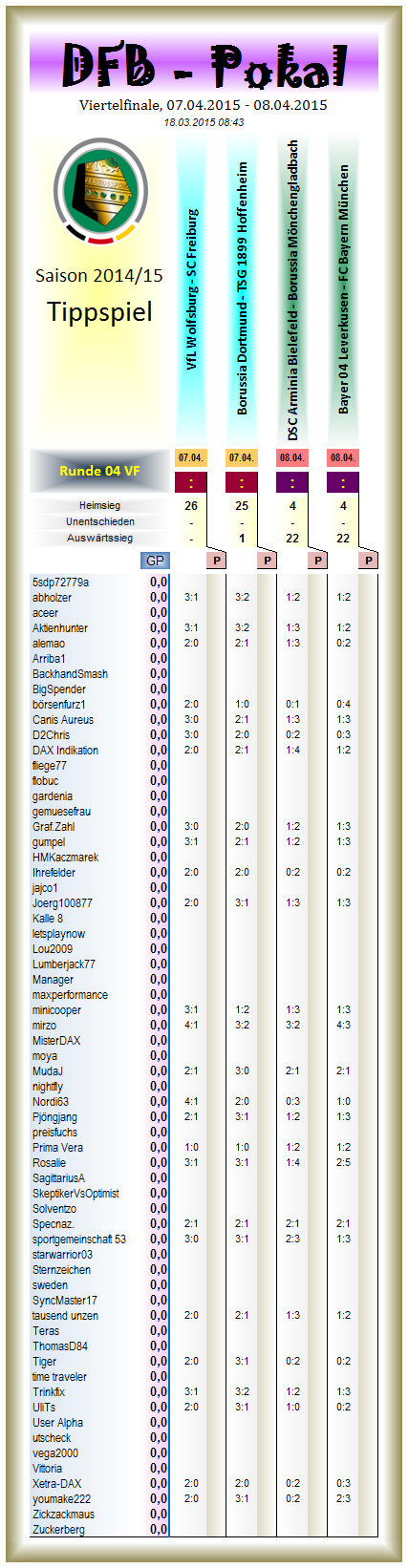This screenshot has height=1568, width=408.
Task: Click the Tippspiel heading
Action: click(x=99, y=311)
